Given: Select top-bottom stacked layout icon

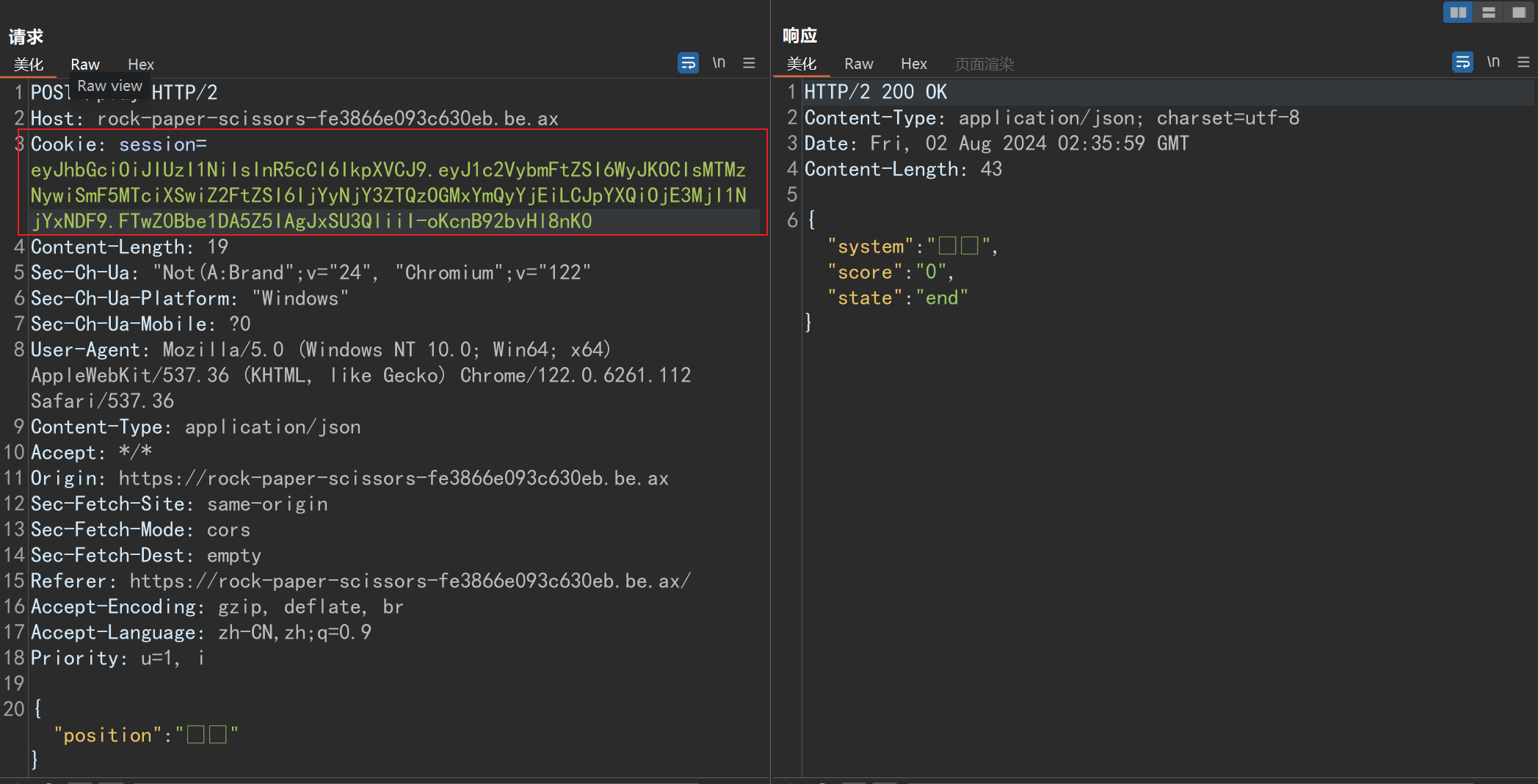Looking at the screenshot, I should pyautogui.click(x=1489, y=12).
